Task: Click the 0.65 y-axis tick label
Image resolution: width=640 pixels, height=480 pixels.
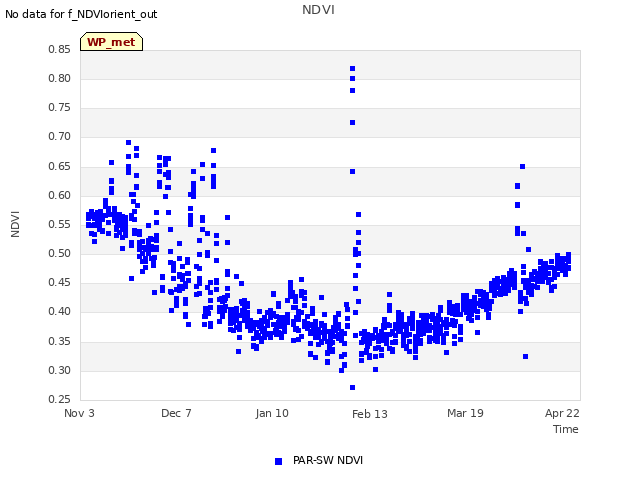Action: [60, 166]
